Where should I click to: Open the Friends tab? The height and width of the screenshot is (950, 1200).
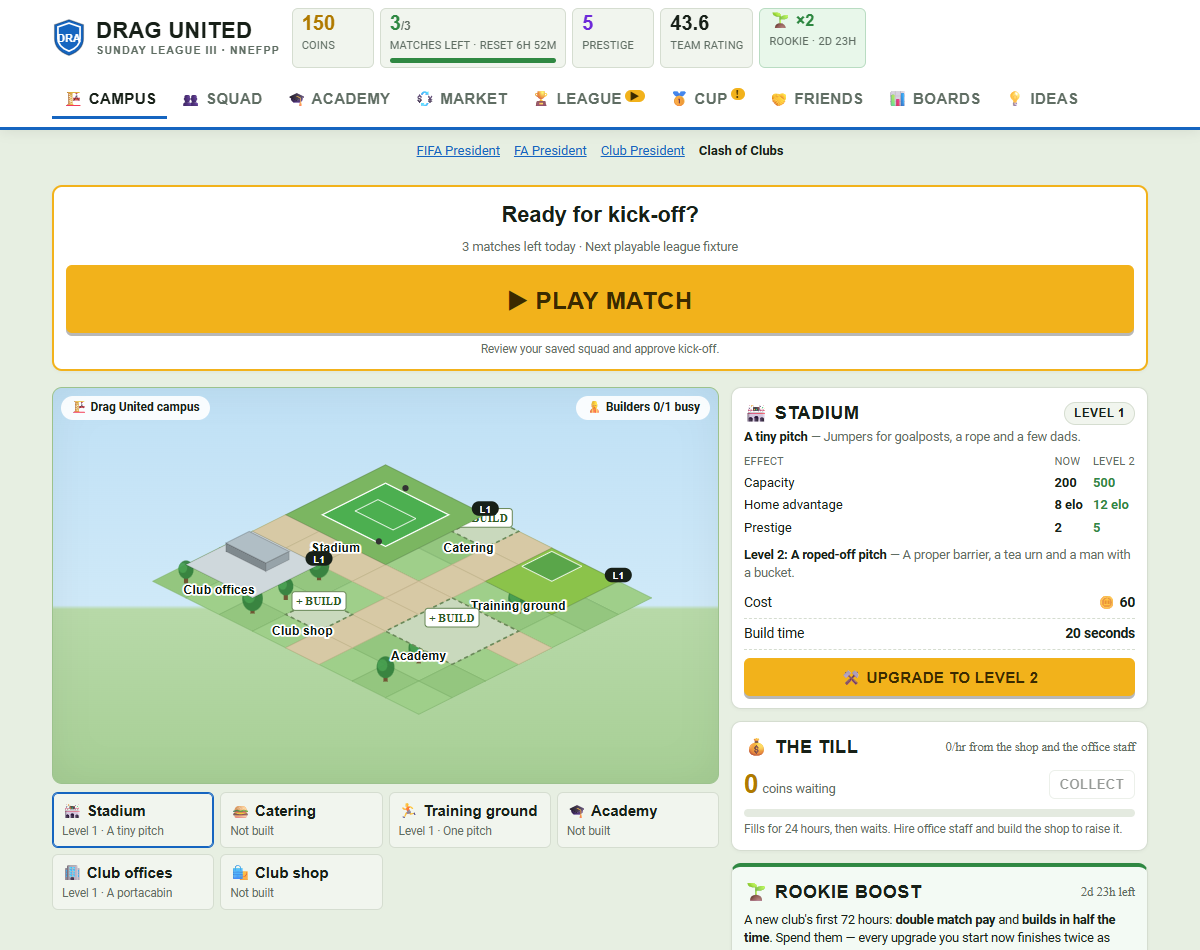click(817, 99)
